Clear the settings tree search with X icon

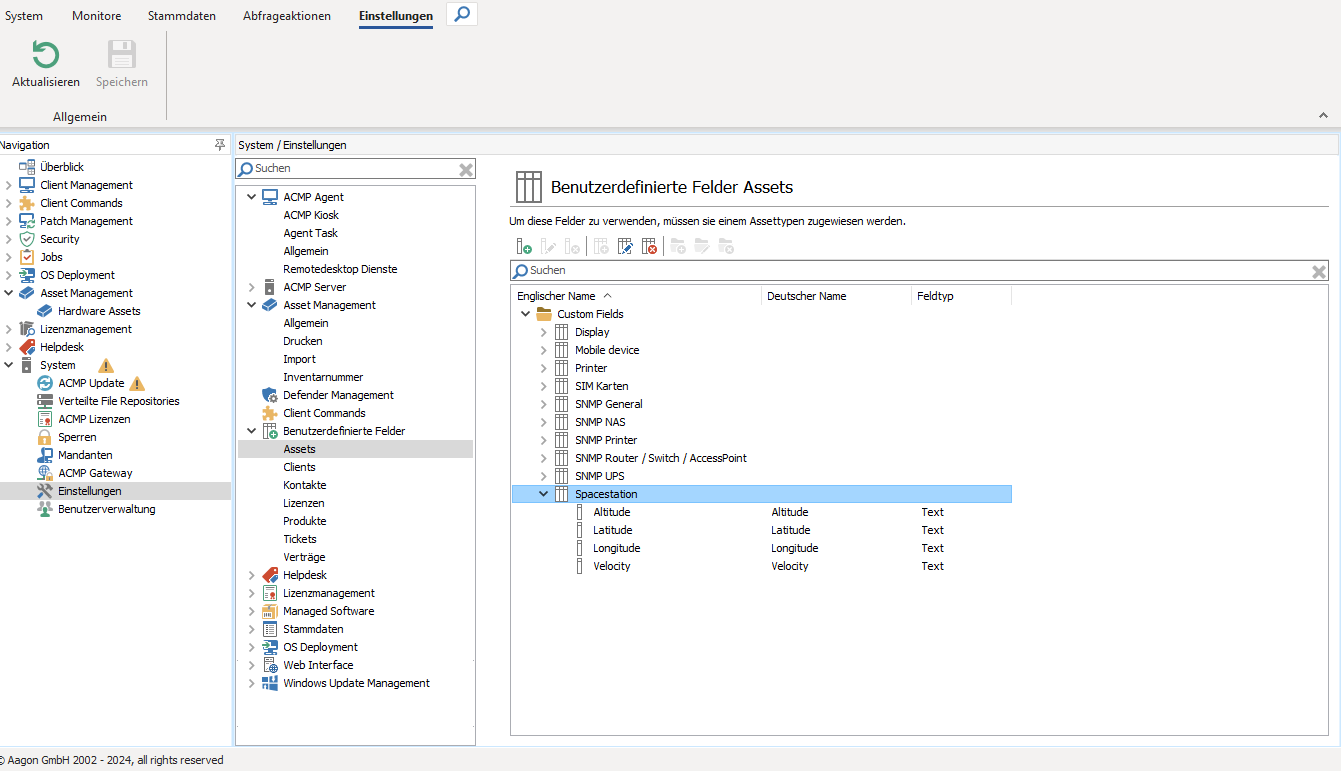tap(466, 170)
